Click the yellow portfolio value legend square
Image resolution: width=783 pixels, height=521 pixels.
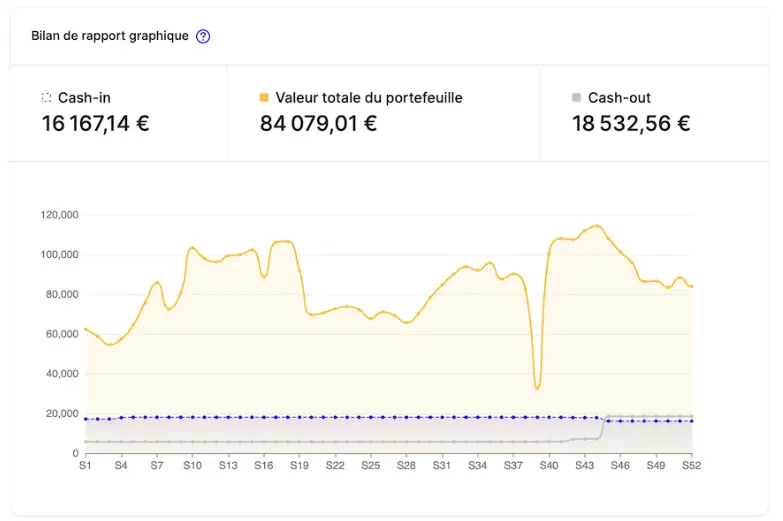pos(264,98)
